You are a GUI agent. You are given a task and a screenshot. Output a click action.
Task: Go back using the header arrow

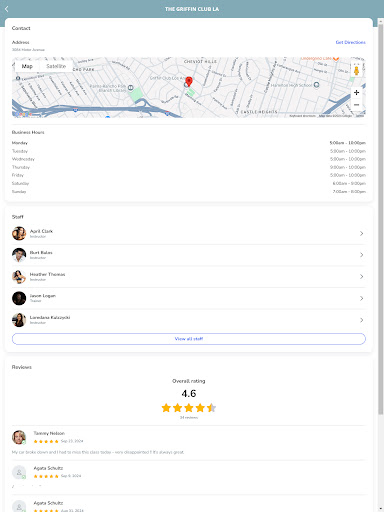click(7, 9)
